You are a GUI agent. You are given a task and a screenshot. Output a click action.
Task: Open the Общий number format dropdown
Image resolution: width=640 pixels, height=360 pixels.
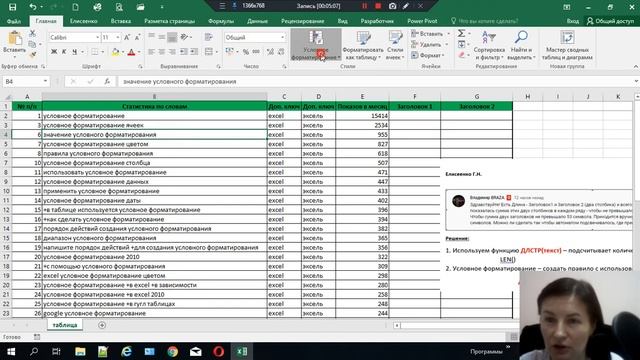coord(282,38)
